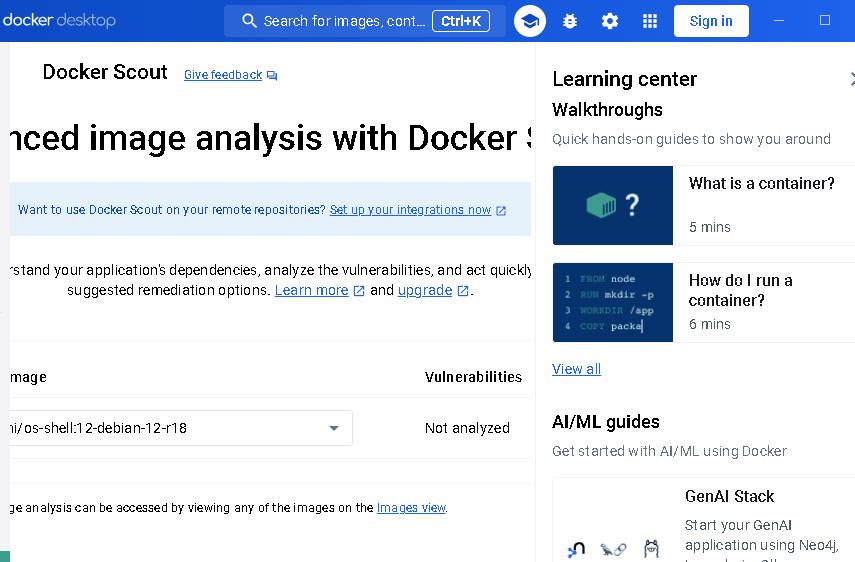
Task: Open the troubleshoot bug icon
Action: [570, 21]
